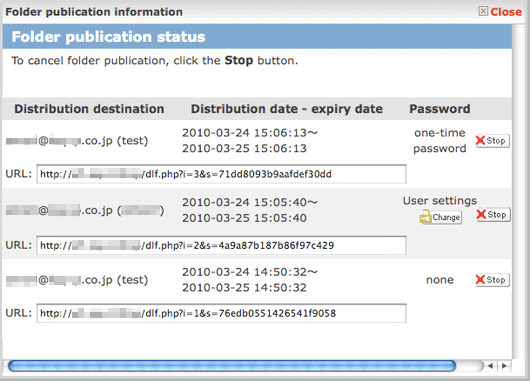This screenshot has height=381, width=530.
Task: Stop the publication with no password
Action: (x=492, y=280)
